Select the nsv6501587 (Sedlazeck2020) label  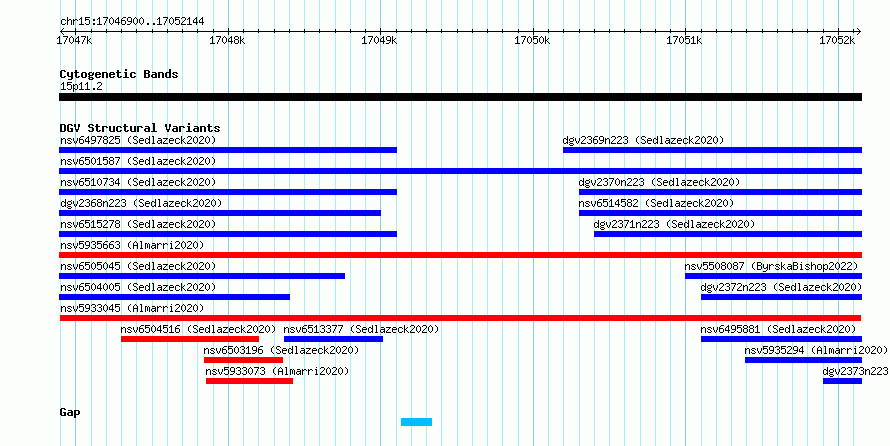pyautogui.click(x=138, y=161)
